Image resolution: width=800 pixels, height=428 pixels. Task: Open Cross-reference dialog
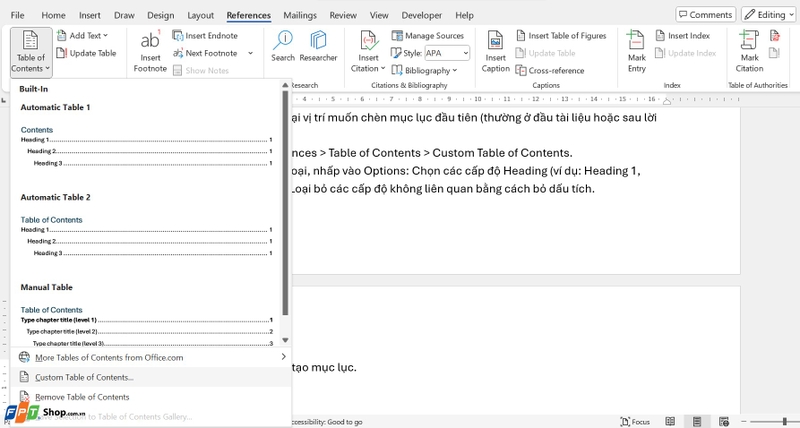click(x=550, y=70)
